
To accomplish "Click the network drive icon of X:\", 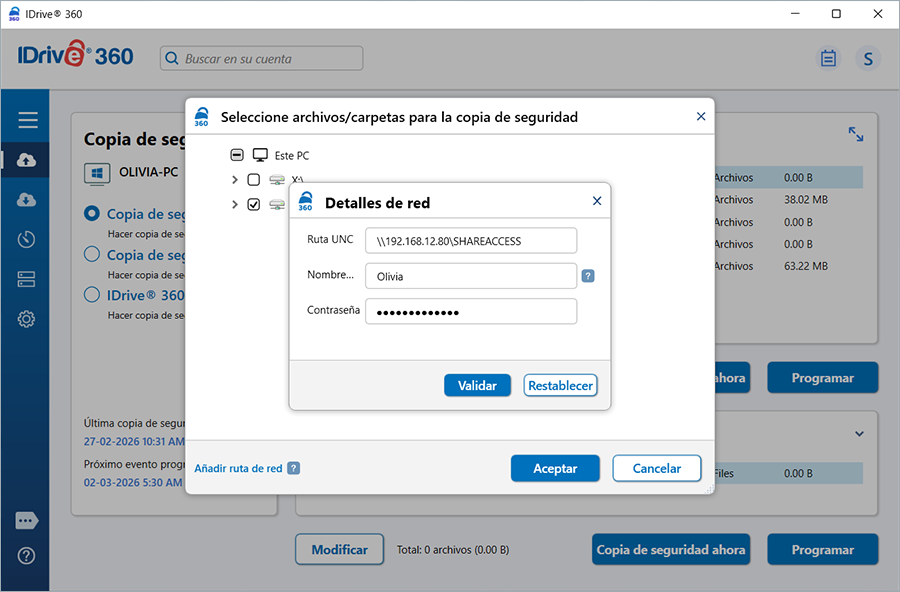I will (277, 180).
